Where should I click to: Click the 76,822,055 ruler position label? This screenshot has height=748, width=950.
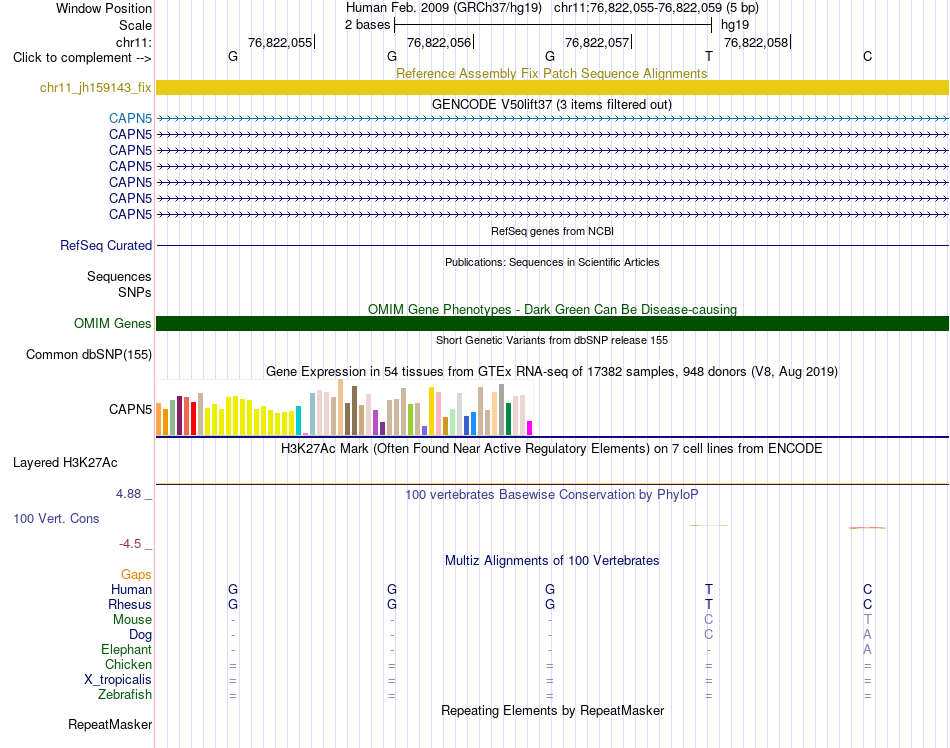[x=280, y=42]
